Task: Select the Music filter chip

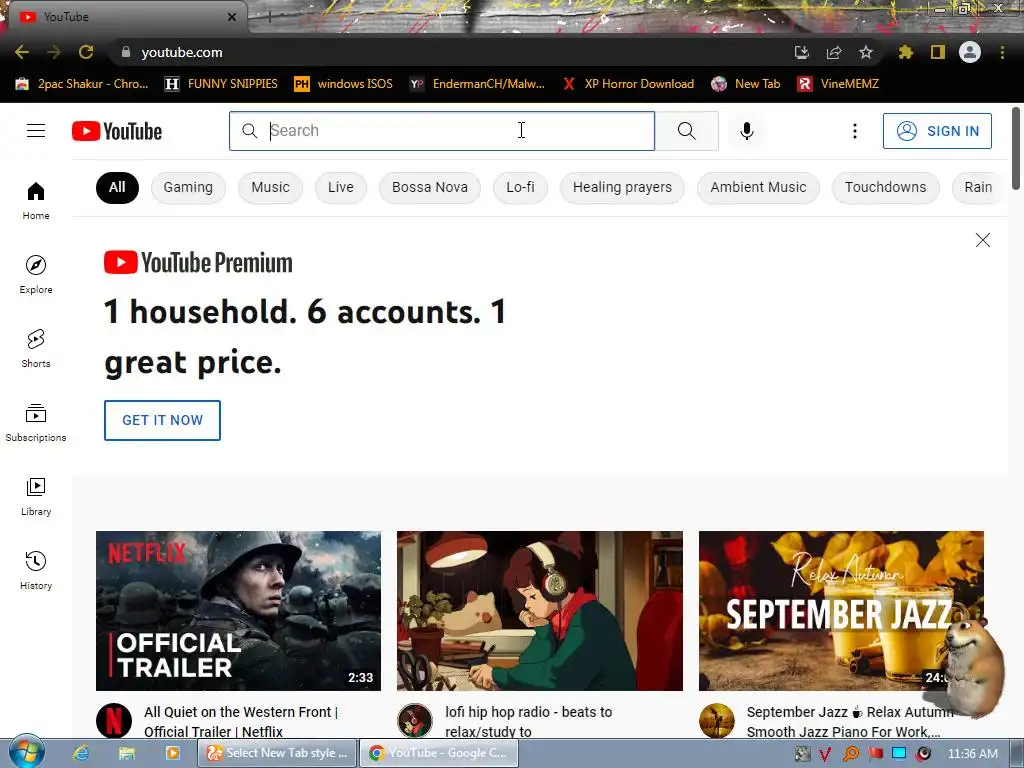Action: coord(270,187)
